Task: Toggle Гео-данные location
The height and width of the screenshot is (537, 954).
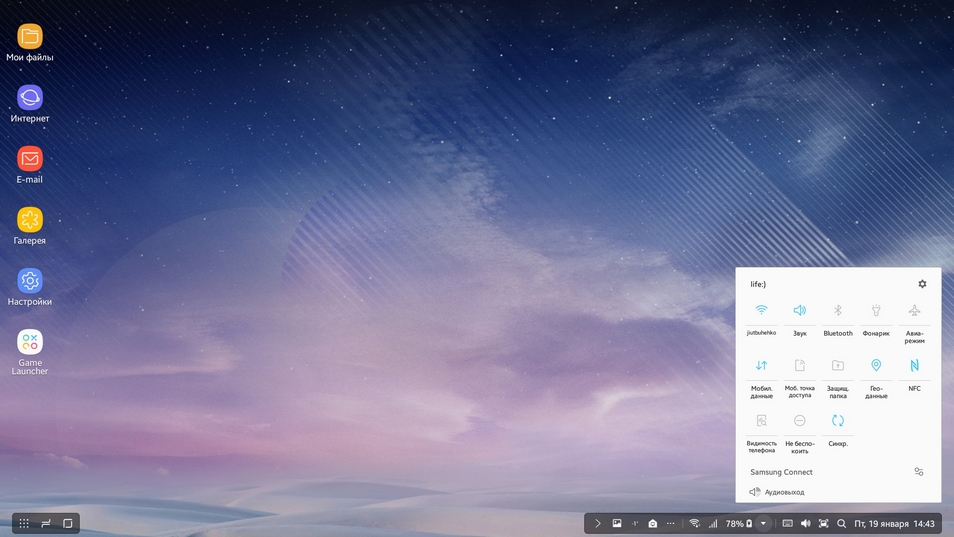Action: point(876,378)
